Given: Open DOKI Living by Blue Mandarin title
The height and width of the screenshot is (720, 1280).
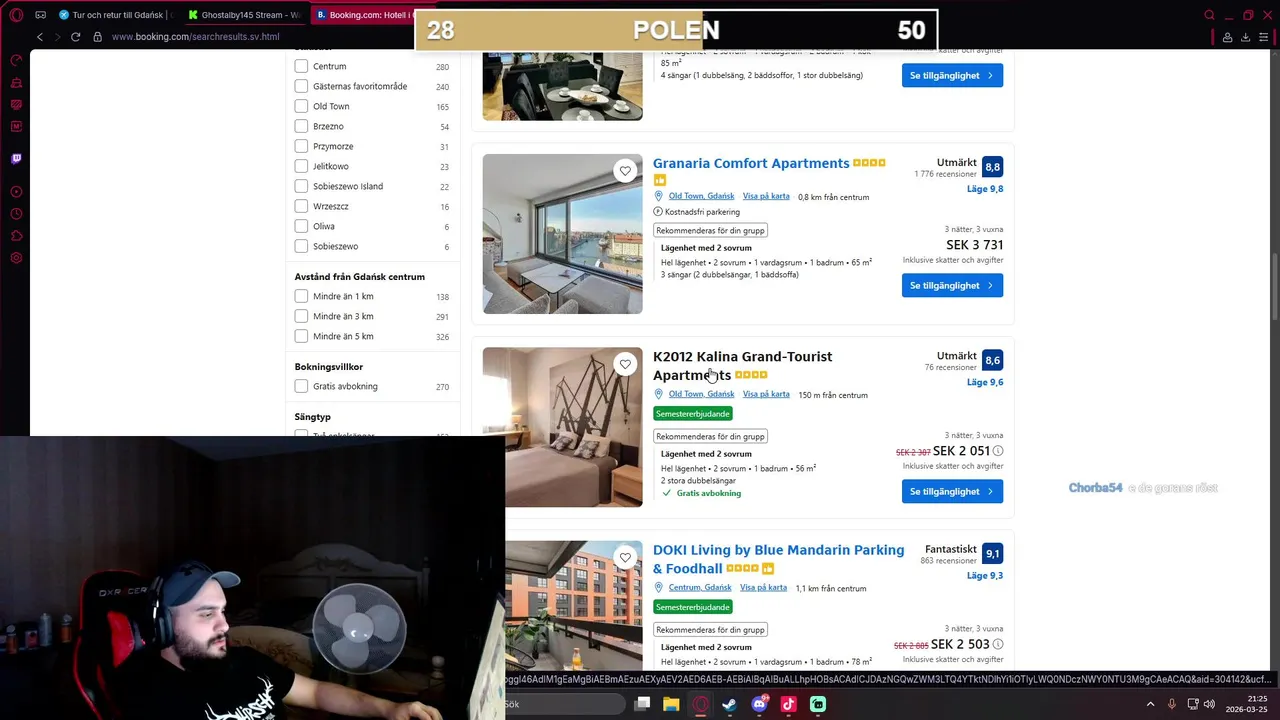Looking at the screenshot, I should [x=778, y=559].
